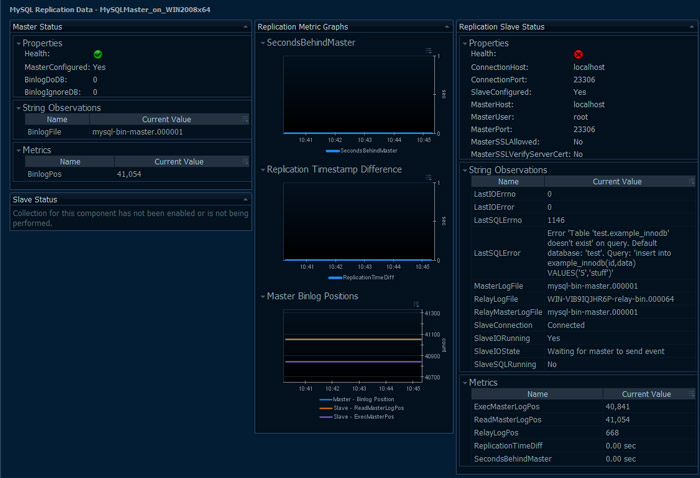Sort Master Metrics table by Name header
Screen dimensions: 700x478
70,162
